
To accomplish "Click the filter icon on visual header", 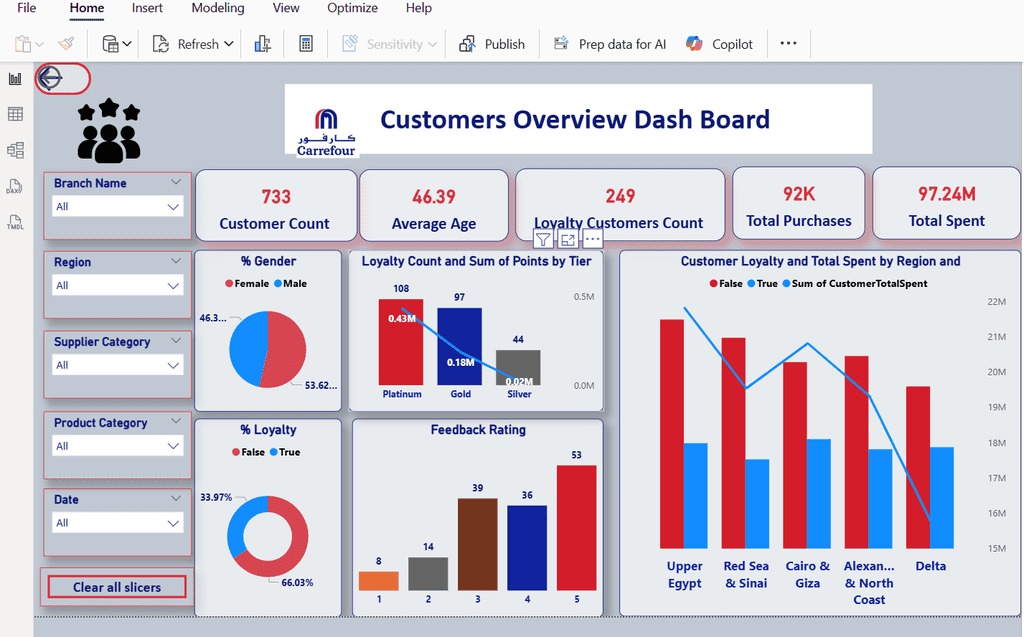I will (x=542, y=239).
